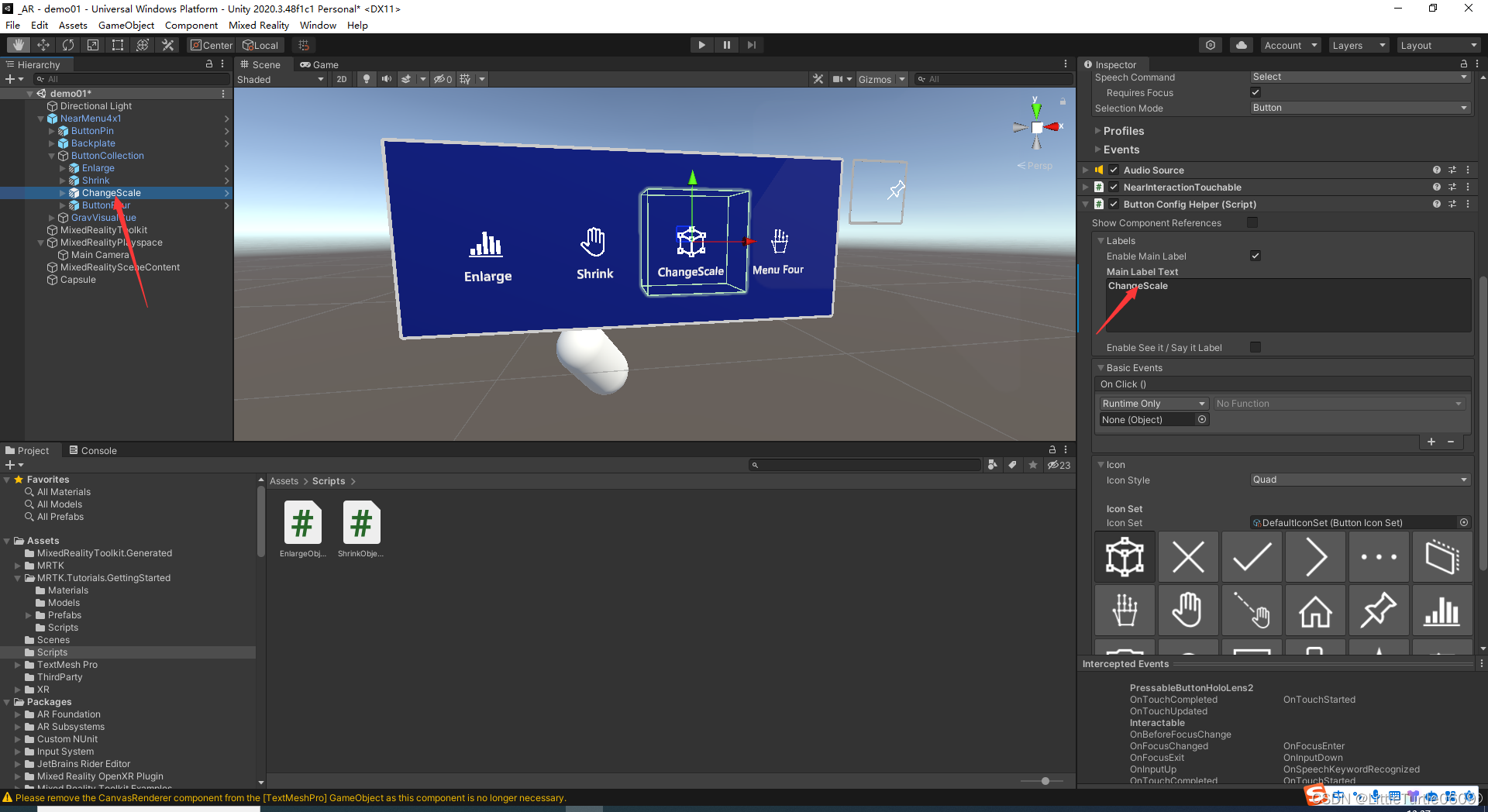Disable the Audio Source component checkbox
The height and width of the screenshot is (812, 1488).
pyautogui.click(x=1114, y=170)
